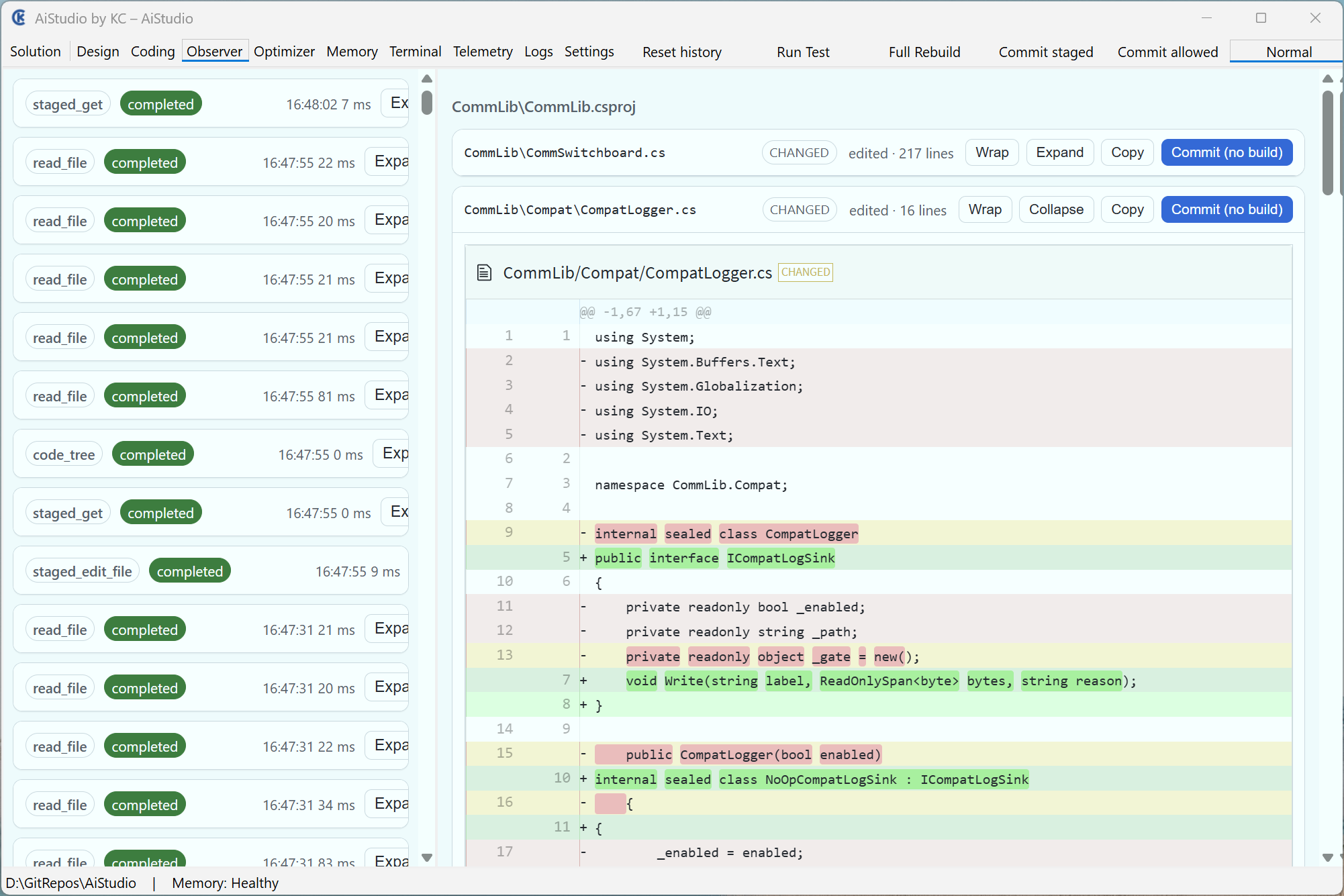
Task: Minimize the AiStudio window
Action: tap(1206, 18)
